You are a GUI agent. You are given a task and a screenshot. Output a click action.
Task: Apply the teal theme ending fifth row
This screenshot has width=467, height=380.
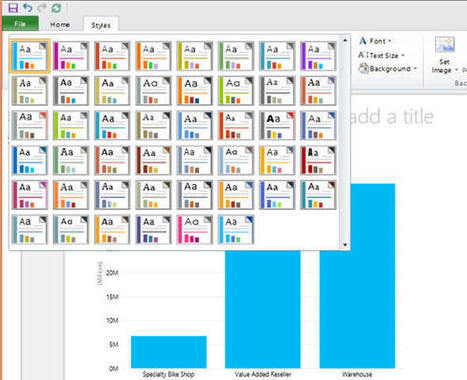pyautogui.click(x=318, y=195)
